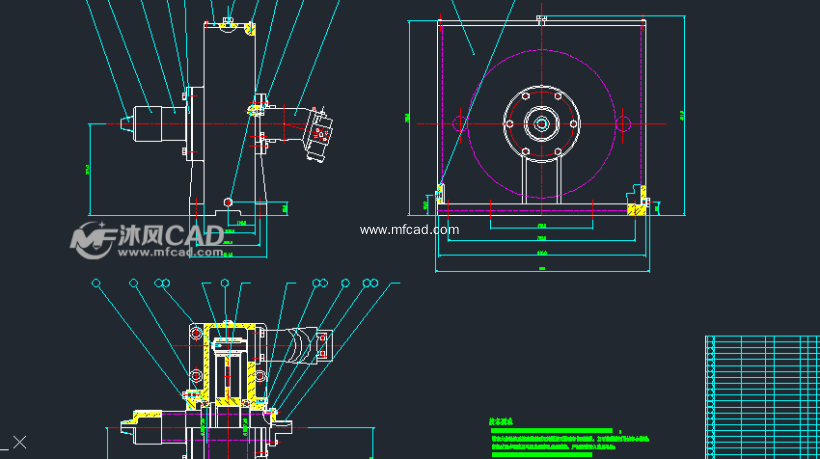Open the www.mfcad.com link text
The height and width of the screenshot is (459, 820).
click(409, 230)
